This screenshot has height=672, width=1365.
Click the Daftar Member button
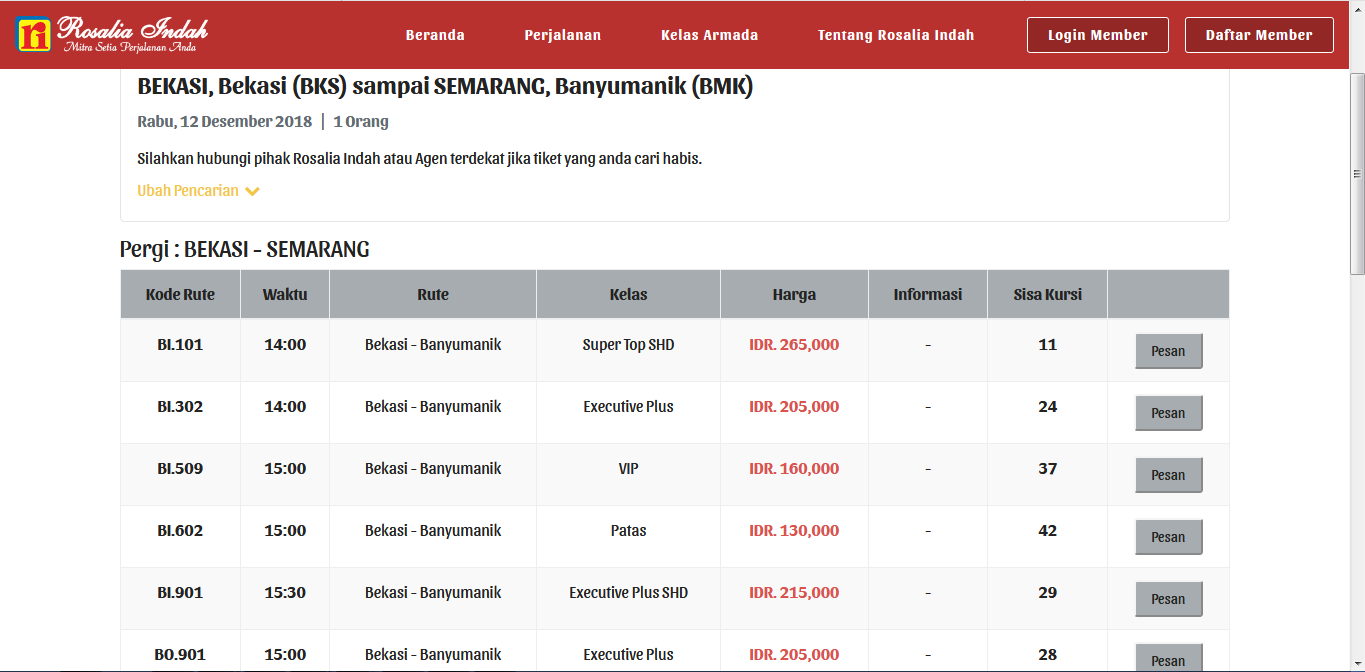(1258, 33)
